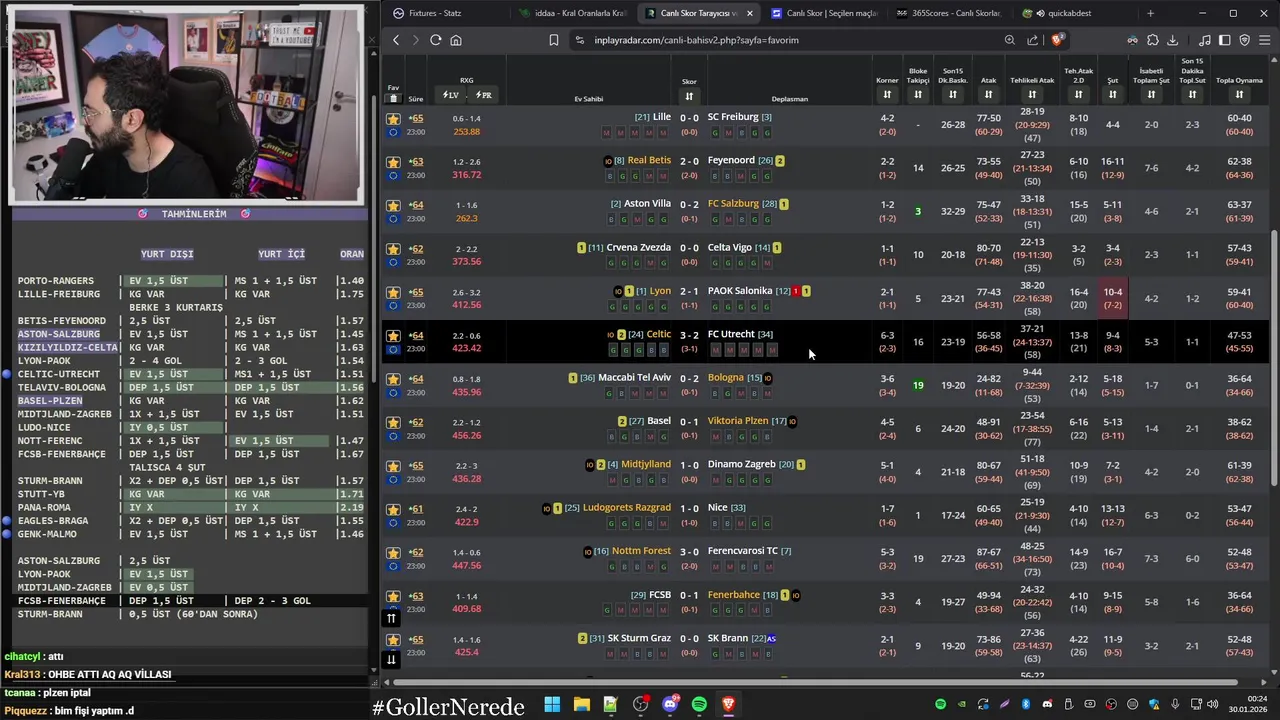The image size is (1280, 720).
Task: Jump to bottom with down-arrows button
Action: [x=391, y=659]
